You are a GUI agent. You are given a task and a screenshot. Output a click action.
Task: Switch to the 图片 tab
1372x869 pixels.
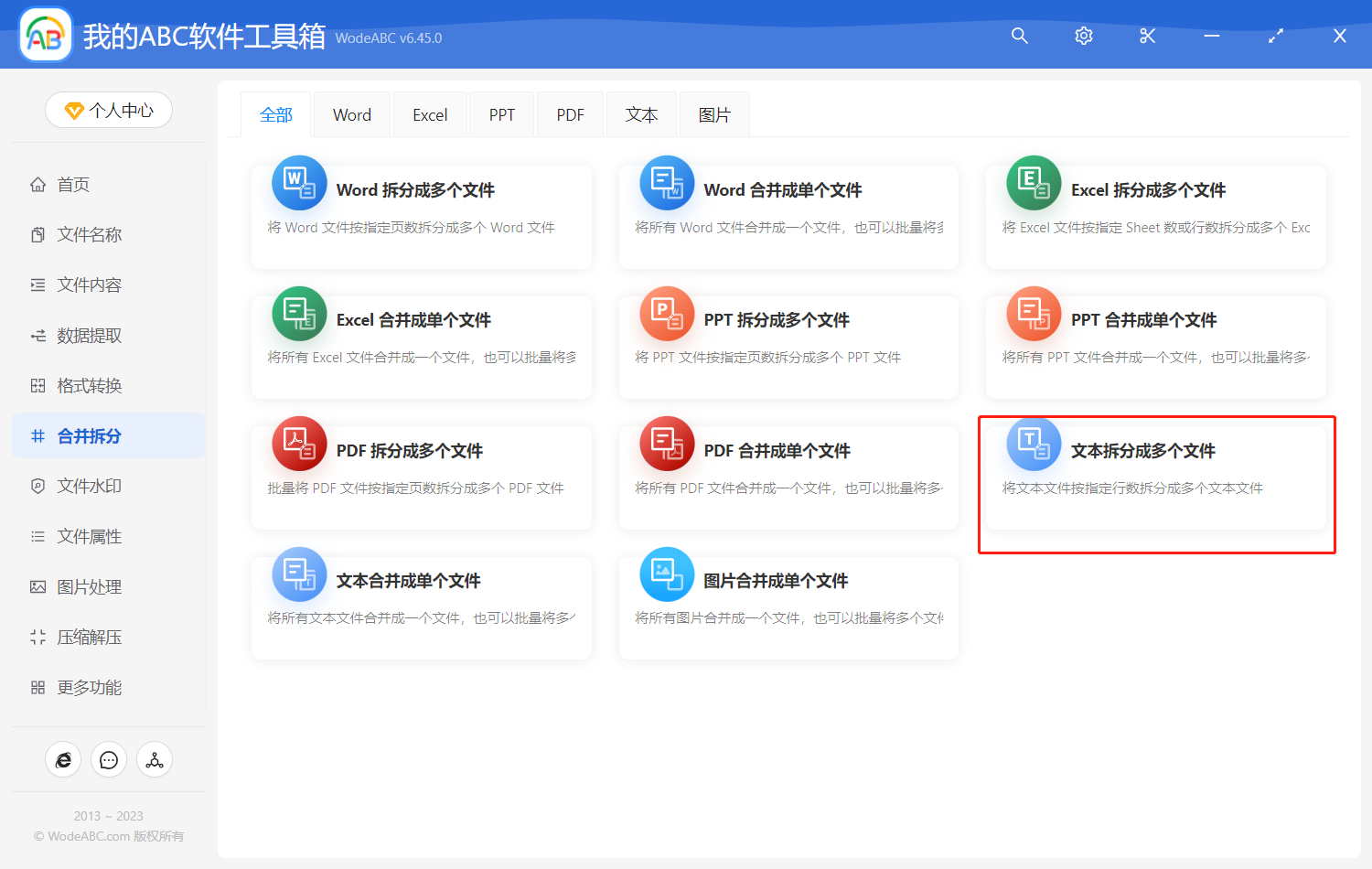pos(714,115)
